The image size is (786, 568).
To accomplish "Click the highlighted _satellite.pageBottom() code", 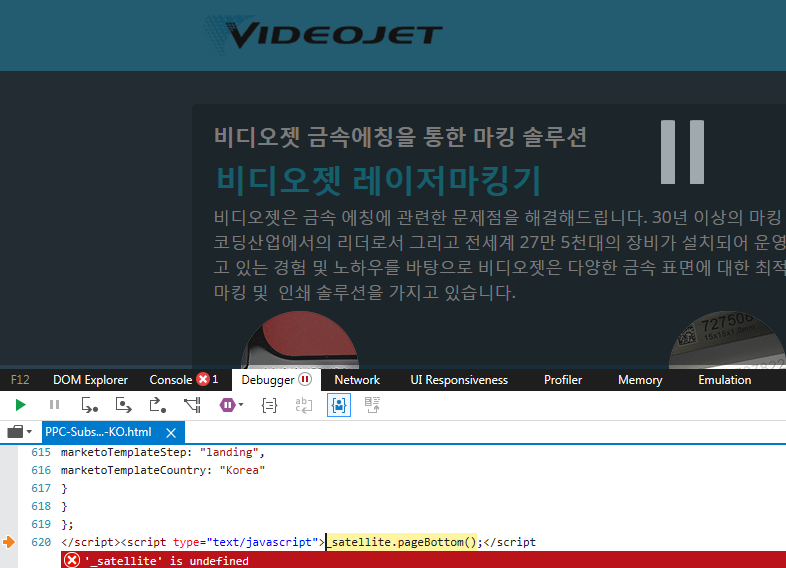I will click(x=404, y=542).
